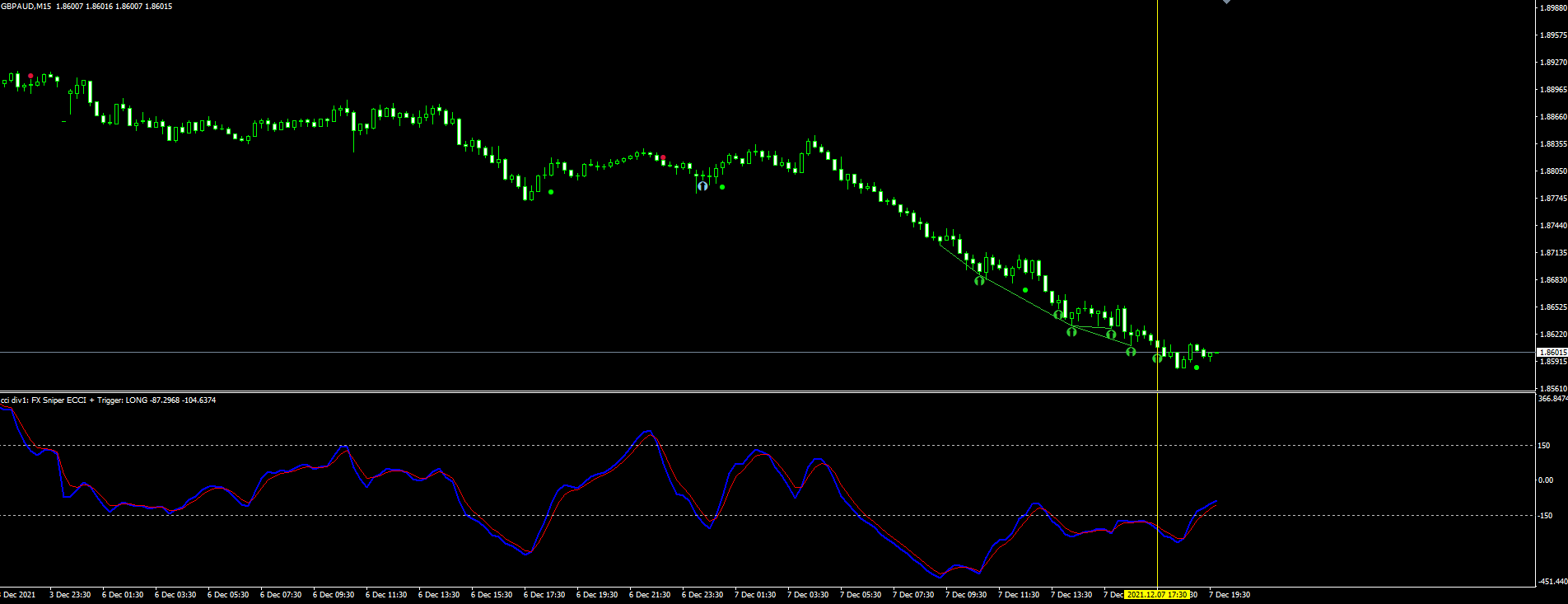Viewport: 1568px width, 604px height.
Task: Click the 1.87745 price level
Action: [x=1553, y=199]
